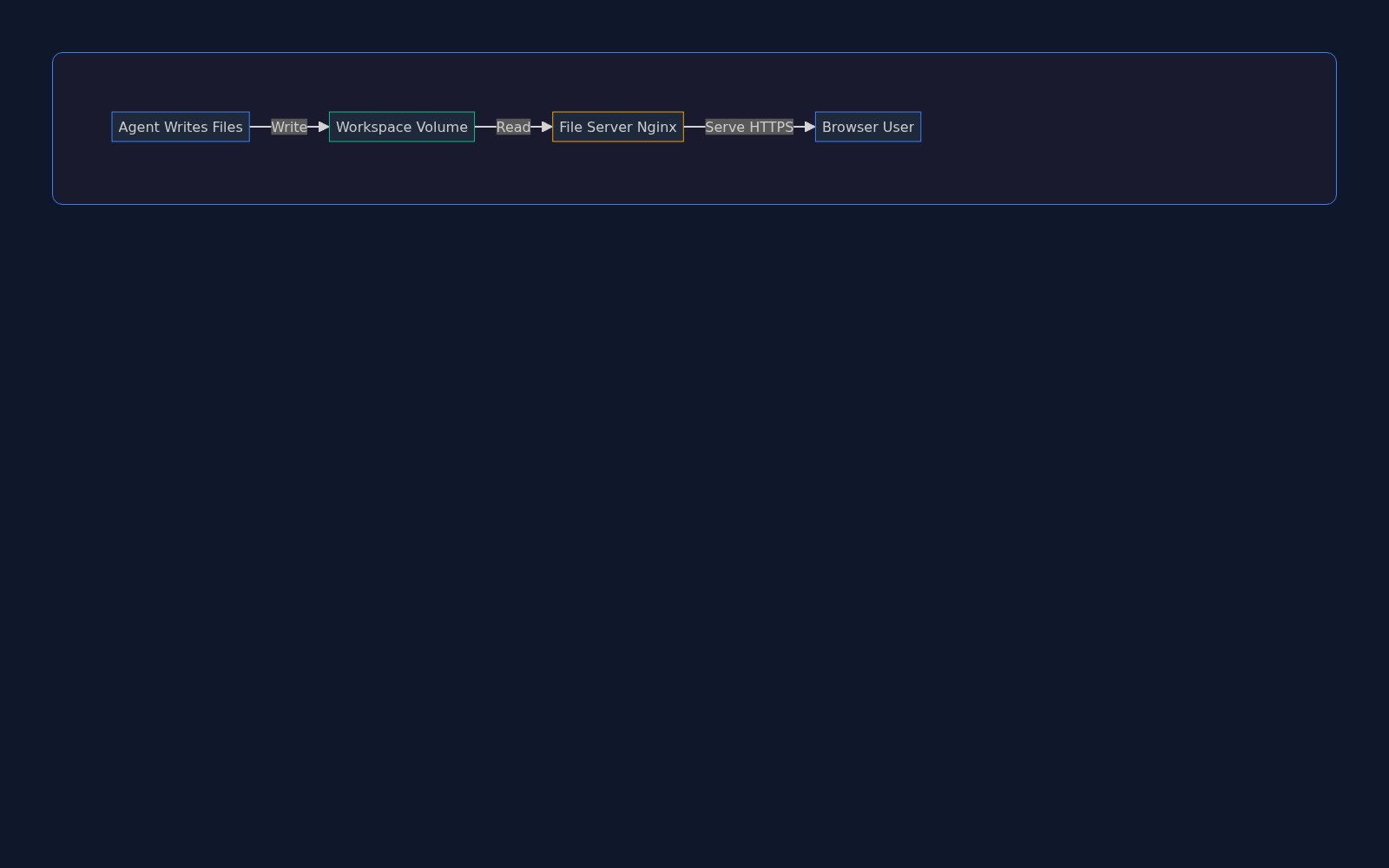Click the Read edge label
The width and height of the screenshot is (1389, 868).
point(513,127)
